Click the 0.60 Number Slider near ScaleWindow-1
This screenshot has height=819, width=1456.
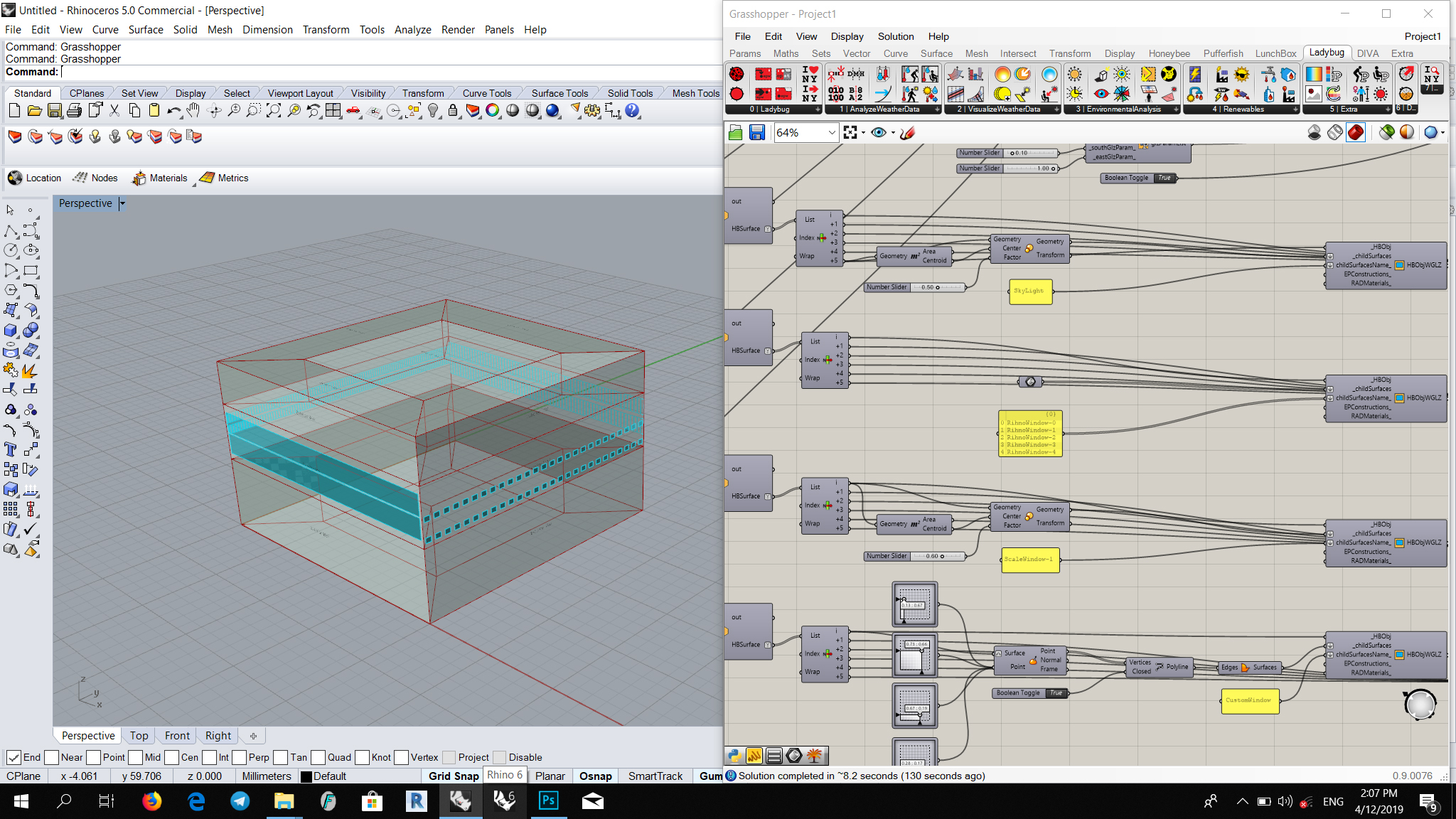click(915, 556)
